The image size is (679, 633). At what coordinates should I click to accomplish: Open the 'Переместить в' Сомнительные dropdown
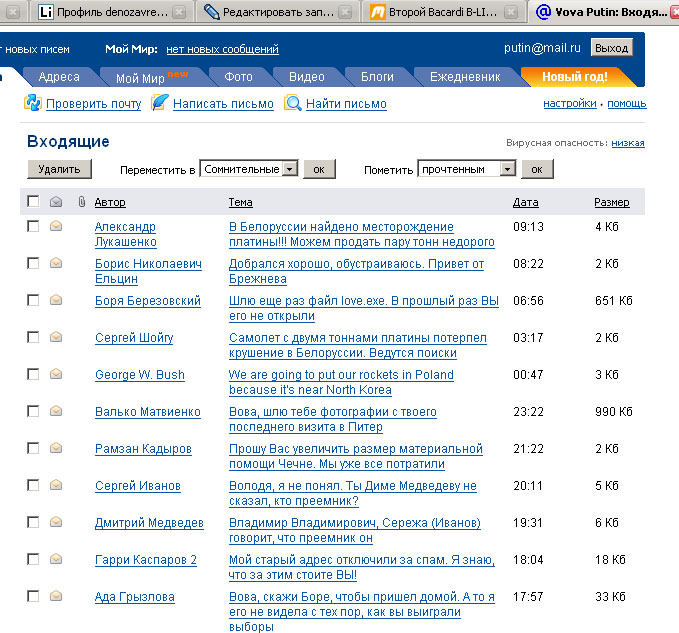tap(249, 169)
